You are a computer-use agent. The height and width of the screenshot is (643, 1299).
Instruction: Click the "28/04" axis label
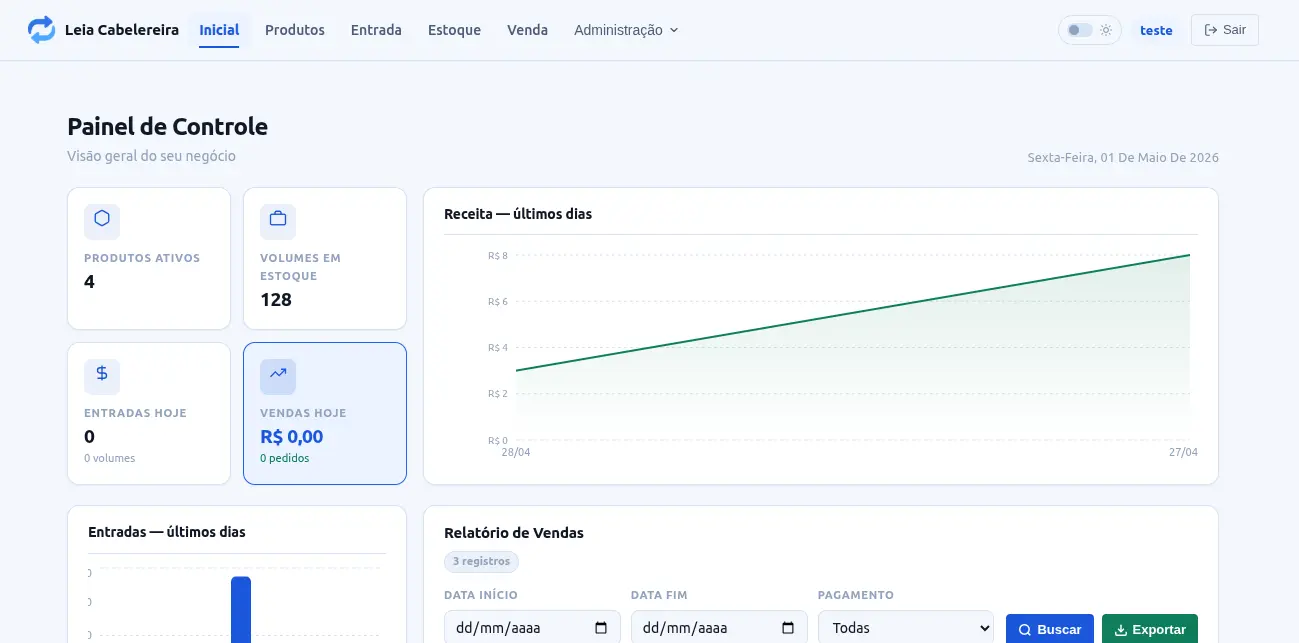coord(516,452)
